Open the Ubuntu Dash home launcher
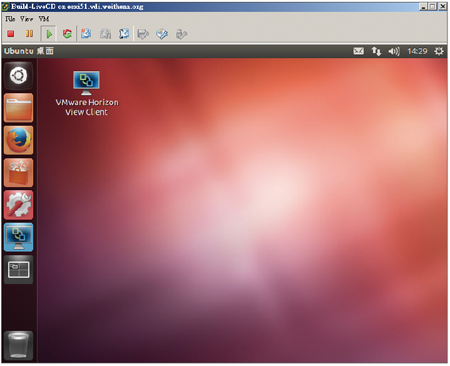This screenshot has height=366, width=450. 18,76
